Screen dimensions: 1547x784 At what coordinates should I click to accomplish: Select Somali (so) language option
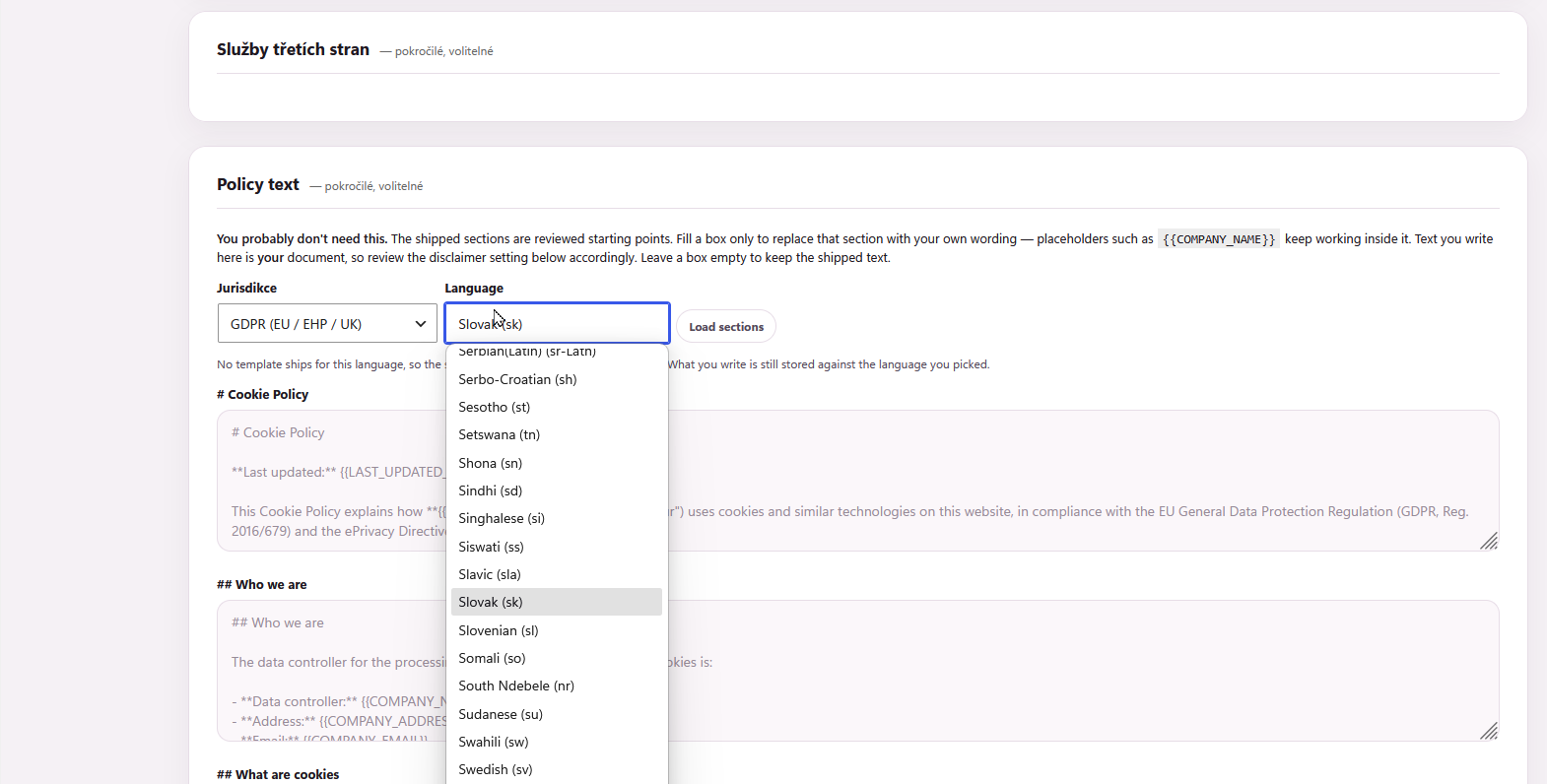(557, 658)
